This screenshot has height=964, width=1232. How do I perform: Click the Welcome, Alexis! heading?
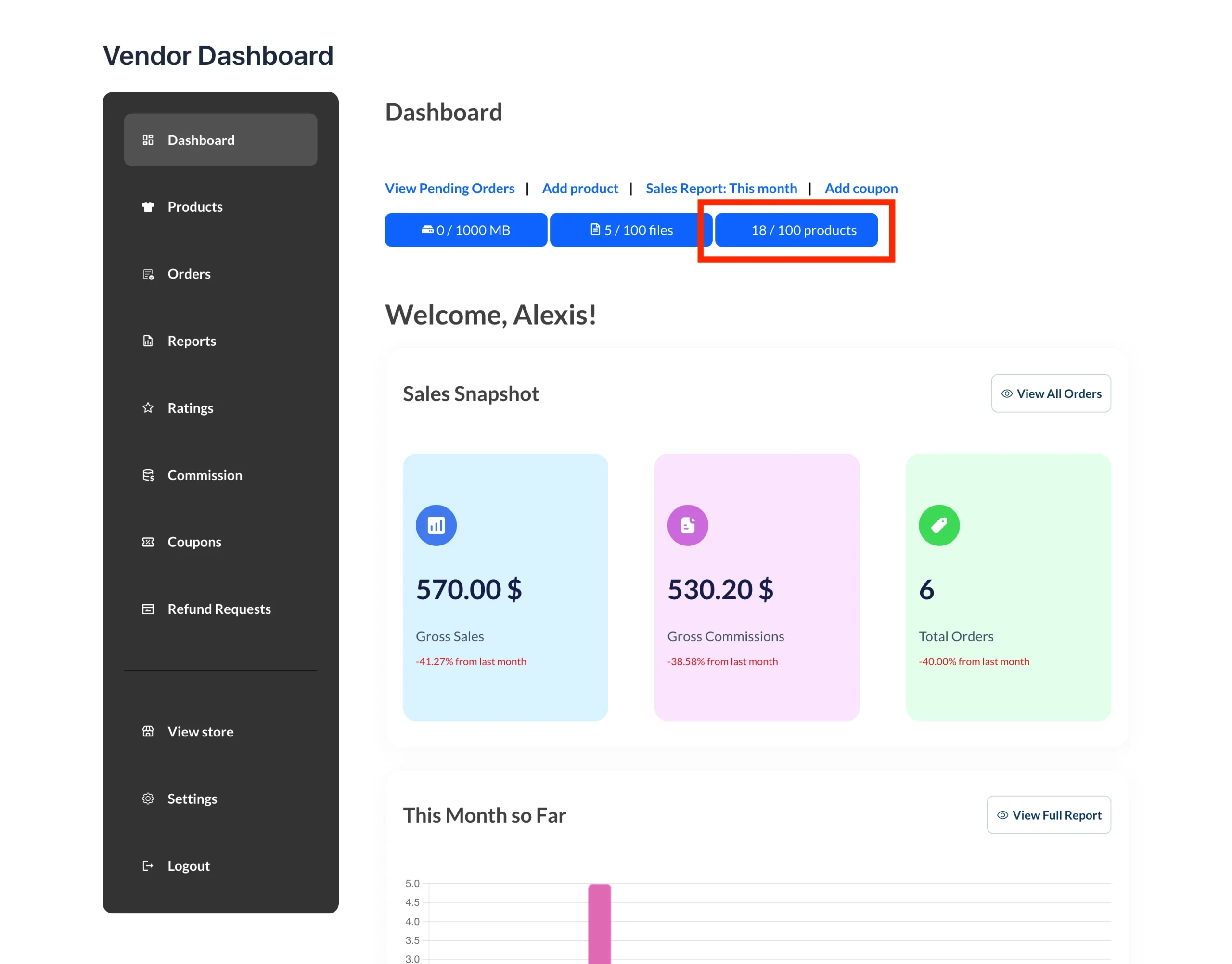point(491,315)
